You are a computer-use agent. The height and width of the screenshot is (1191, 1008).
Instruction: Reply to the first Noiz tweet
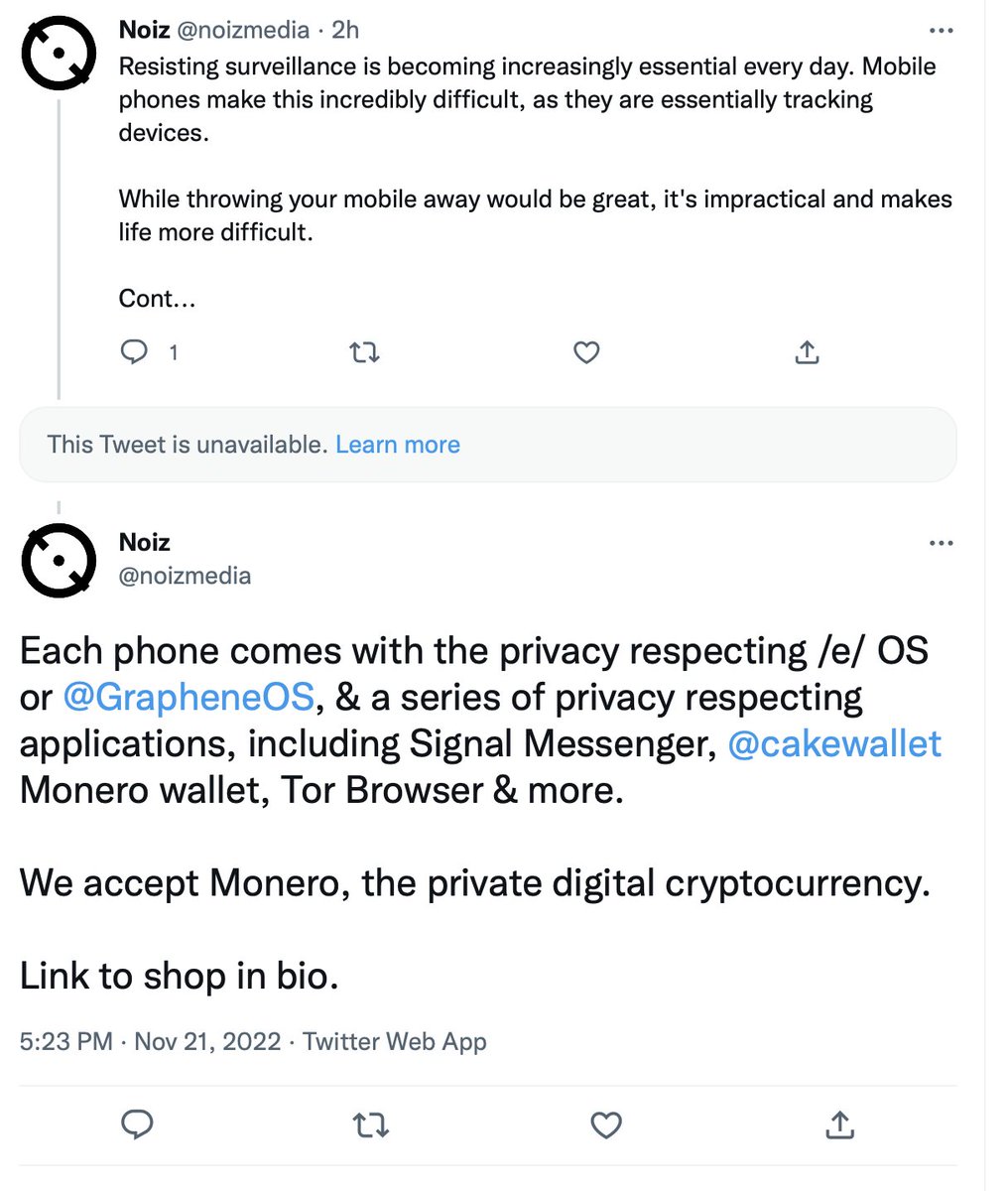[134, 351]
